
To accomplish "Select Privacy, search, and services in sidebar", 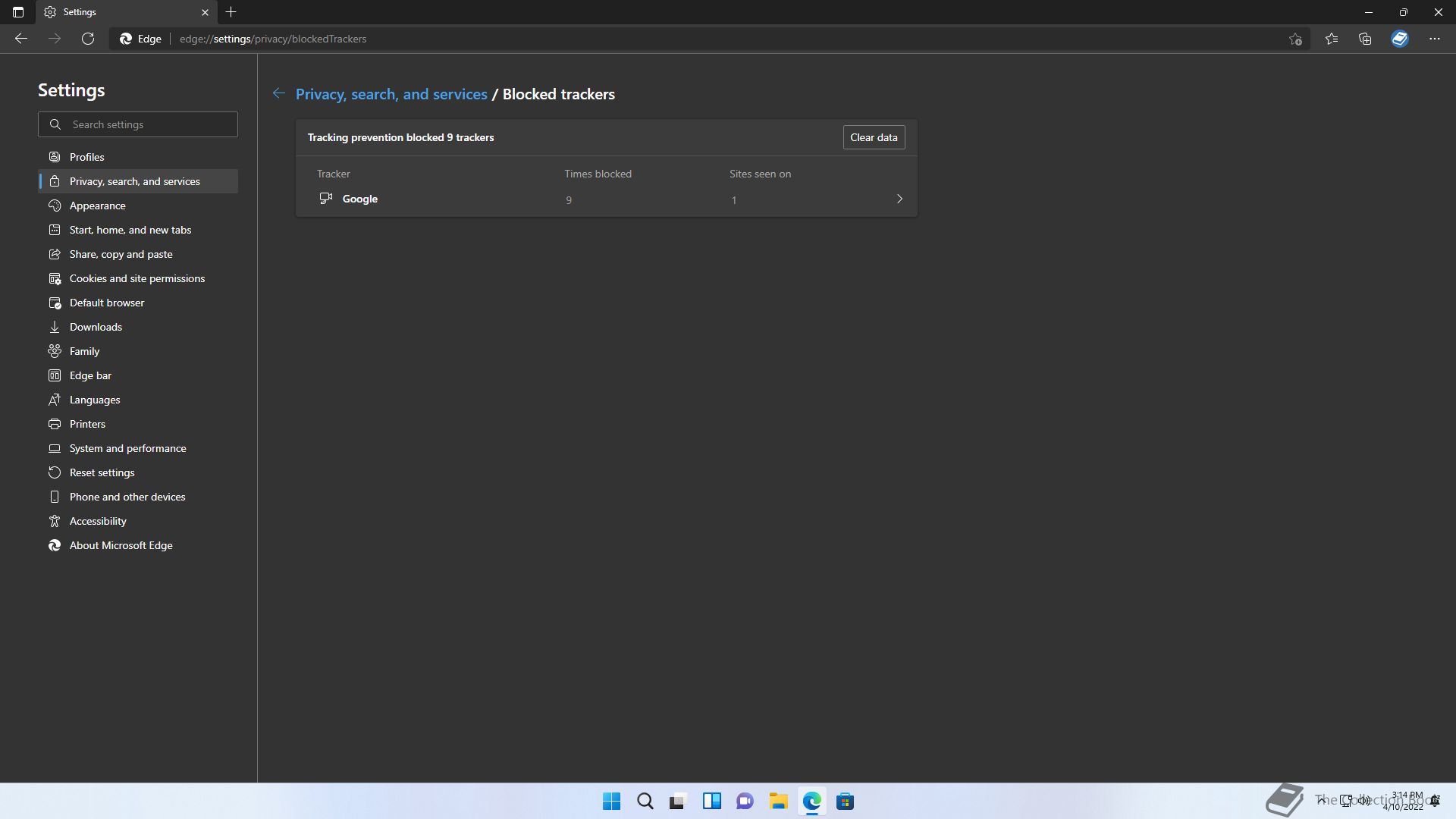I will pyautogui.click(x=138, y=181).
